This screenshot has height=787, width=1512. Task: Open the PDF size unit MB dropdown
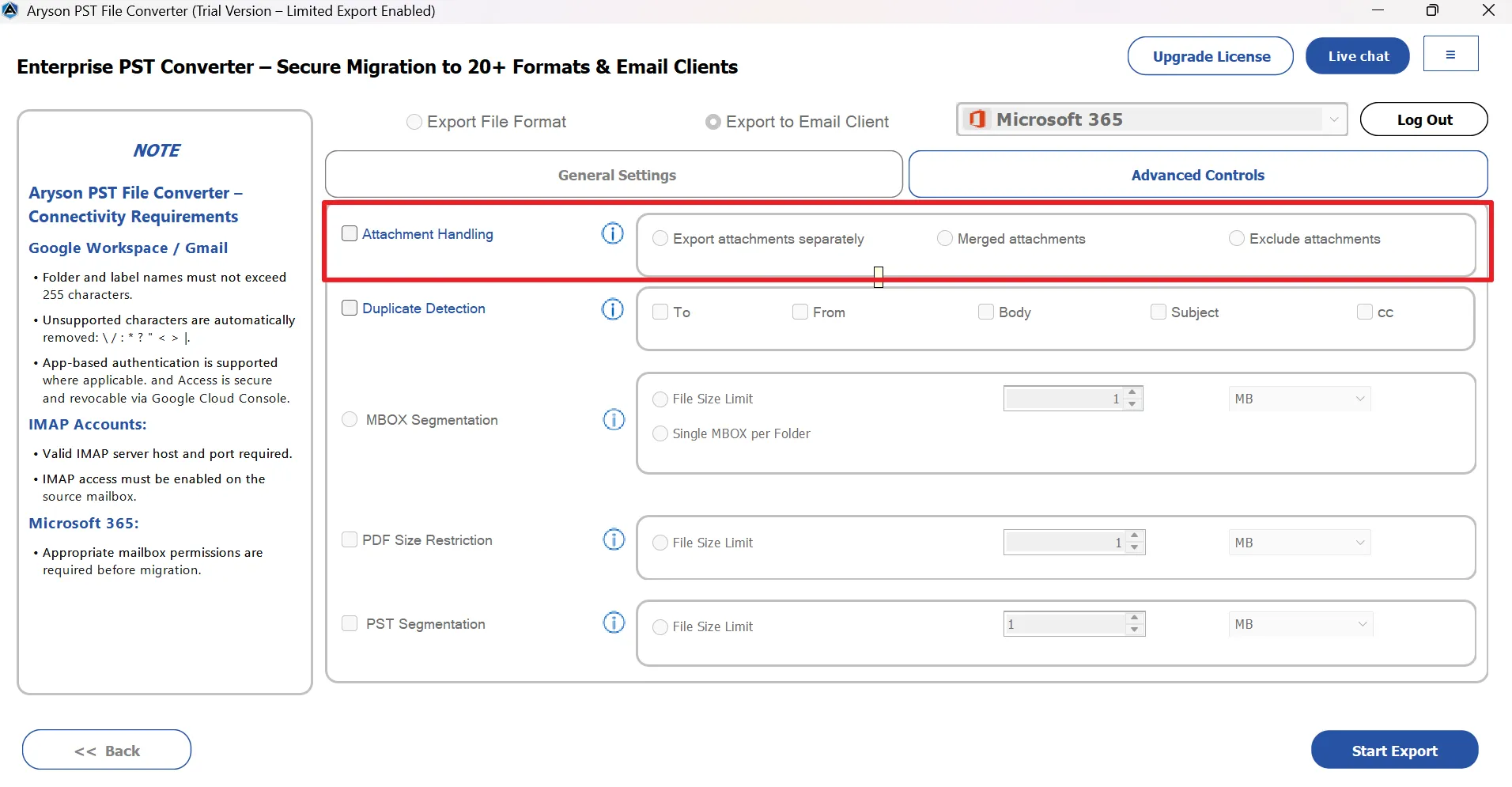[1299, 543]
